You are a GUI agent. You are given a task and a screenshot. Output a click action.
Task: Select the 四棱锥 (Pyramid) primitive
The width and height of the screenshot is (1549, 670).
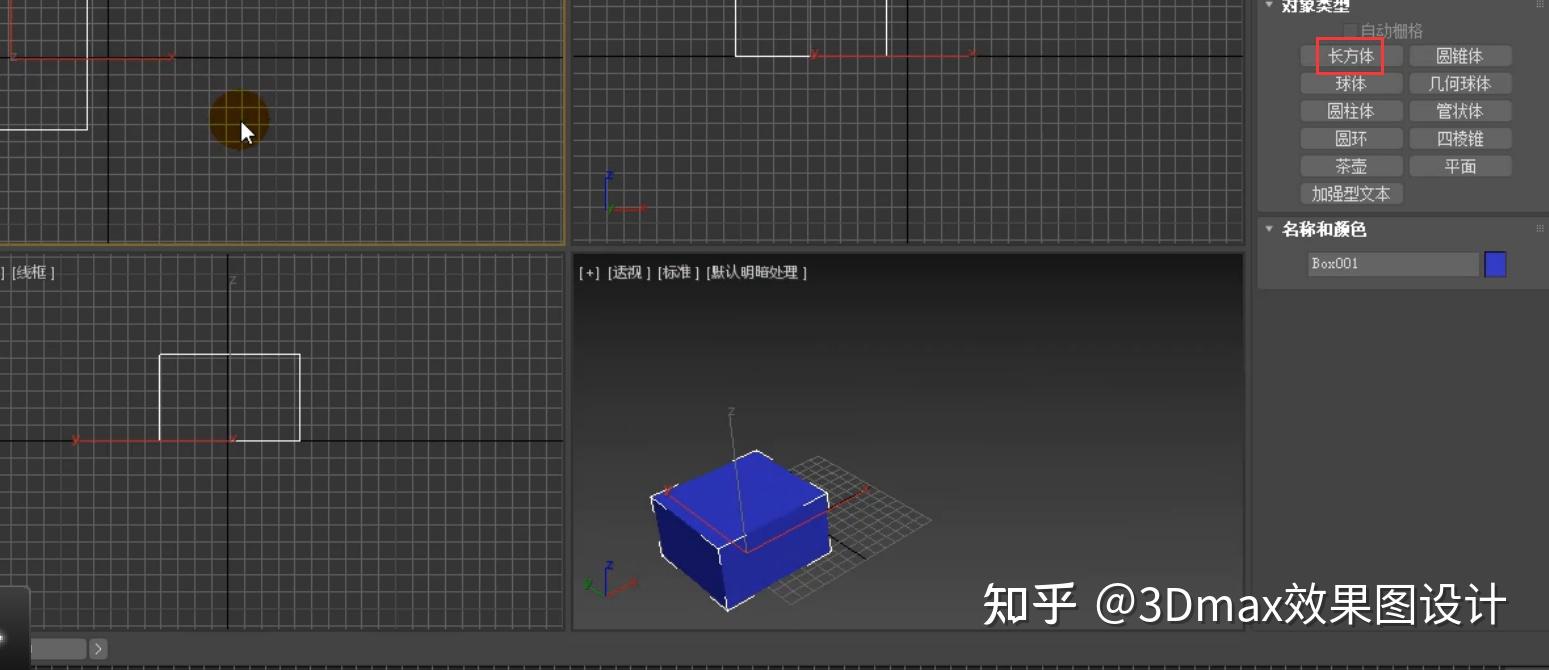pos(1460,138)
